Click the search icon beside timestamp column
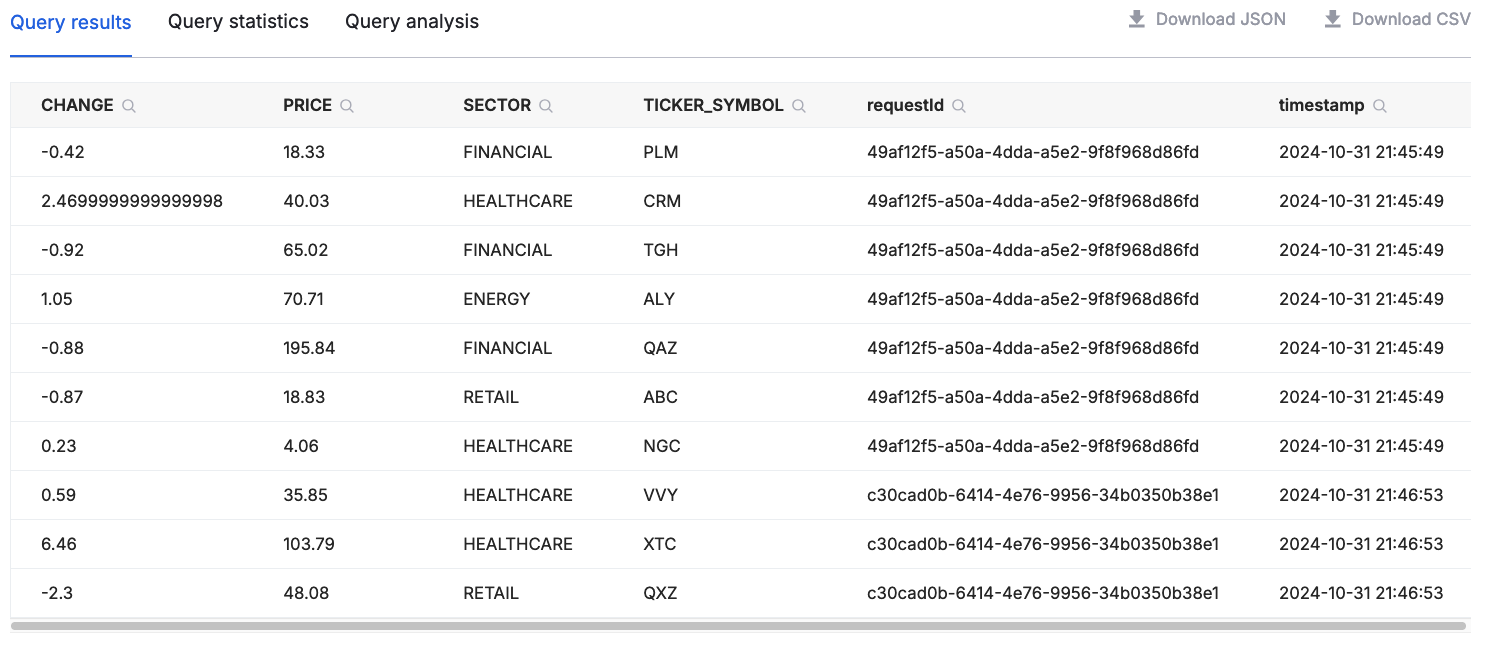Viewport: 1489px width, 645px height. (x=1380, y=106)
